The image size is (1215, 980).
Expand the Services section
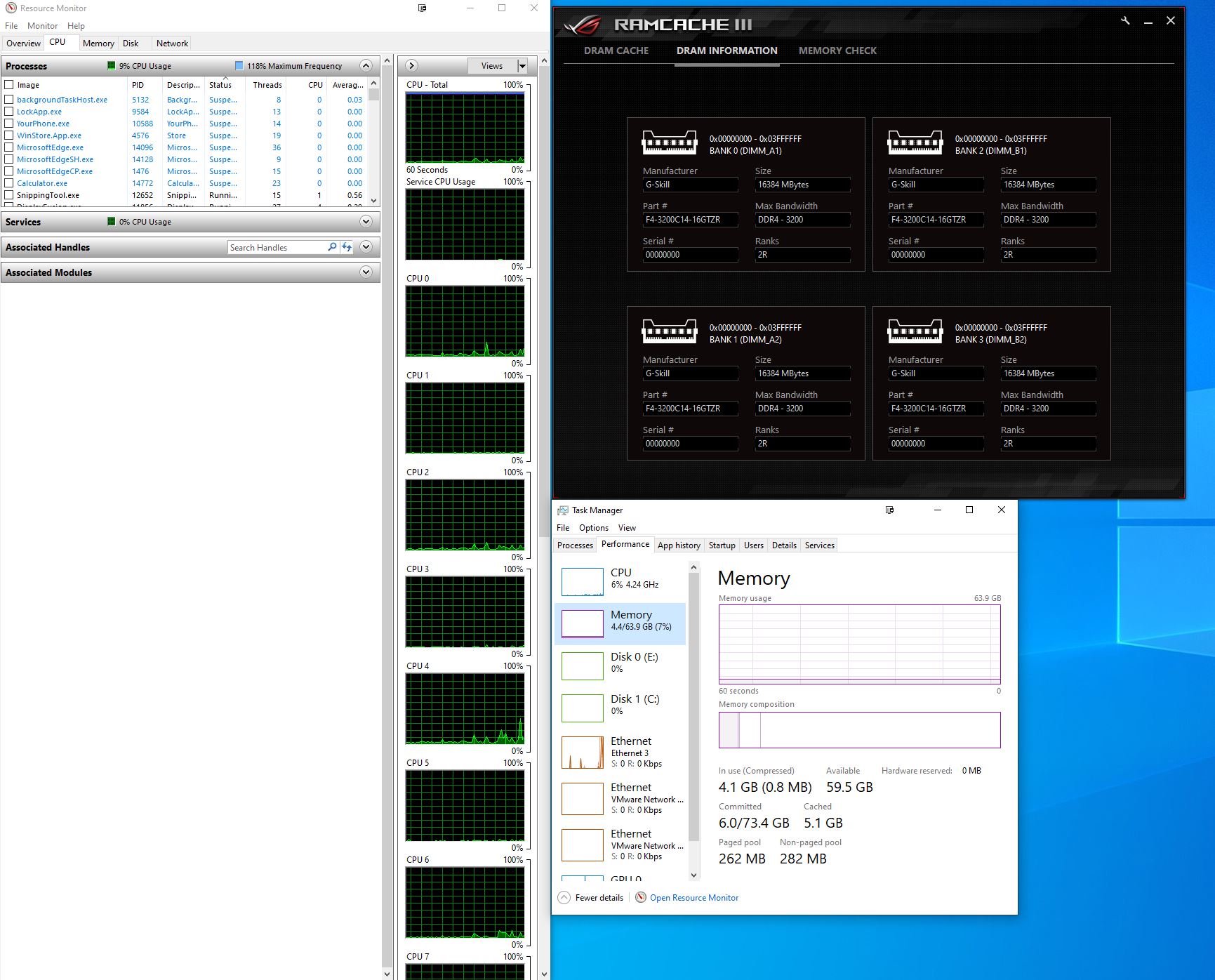click(x=366, y=222)
